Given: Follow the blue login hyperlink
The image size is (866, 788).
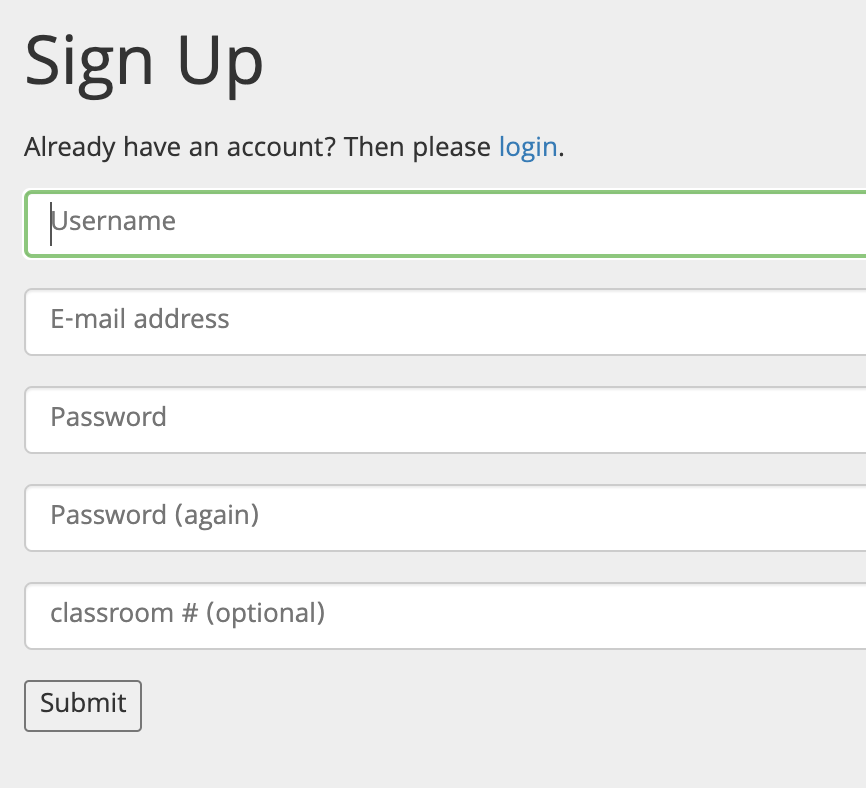Looking at the screenshot, I should [x=528, y=148].
